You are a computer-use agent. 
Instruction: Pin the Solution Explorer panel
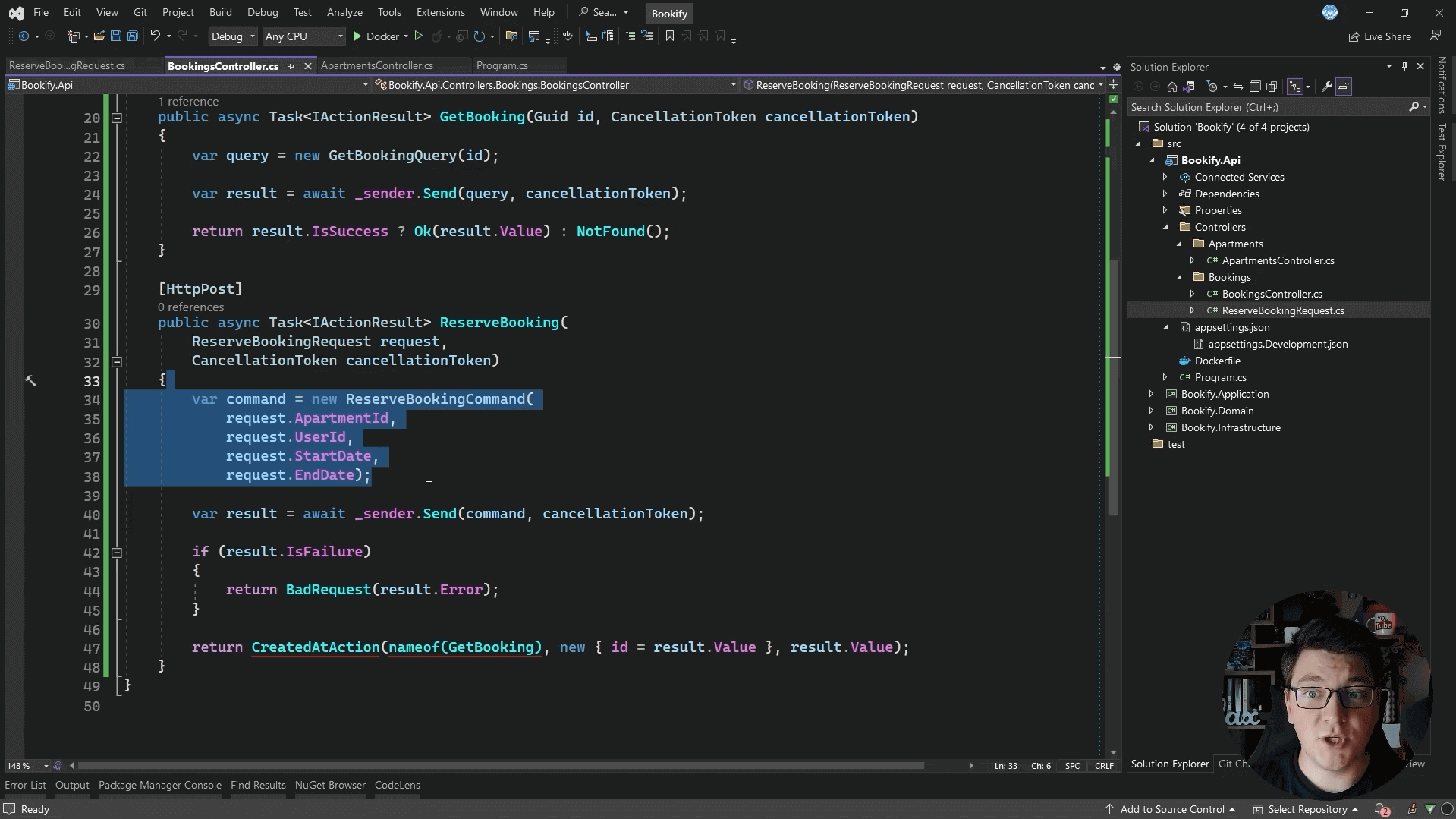tap(1404, 67)
